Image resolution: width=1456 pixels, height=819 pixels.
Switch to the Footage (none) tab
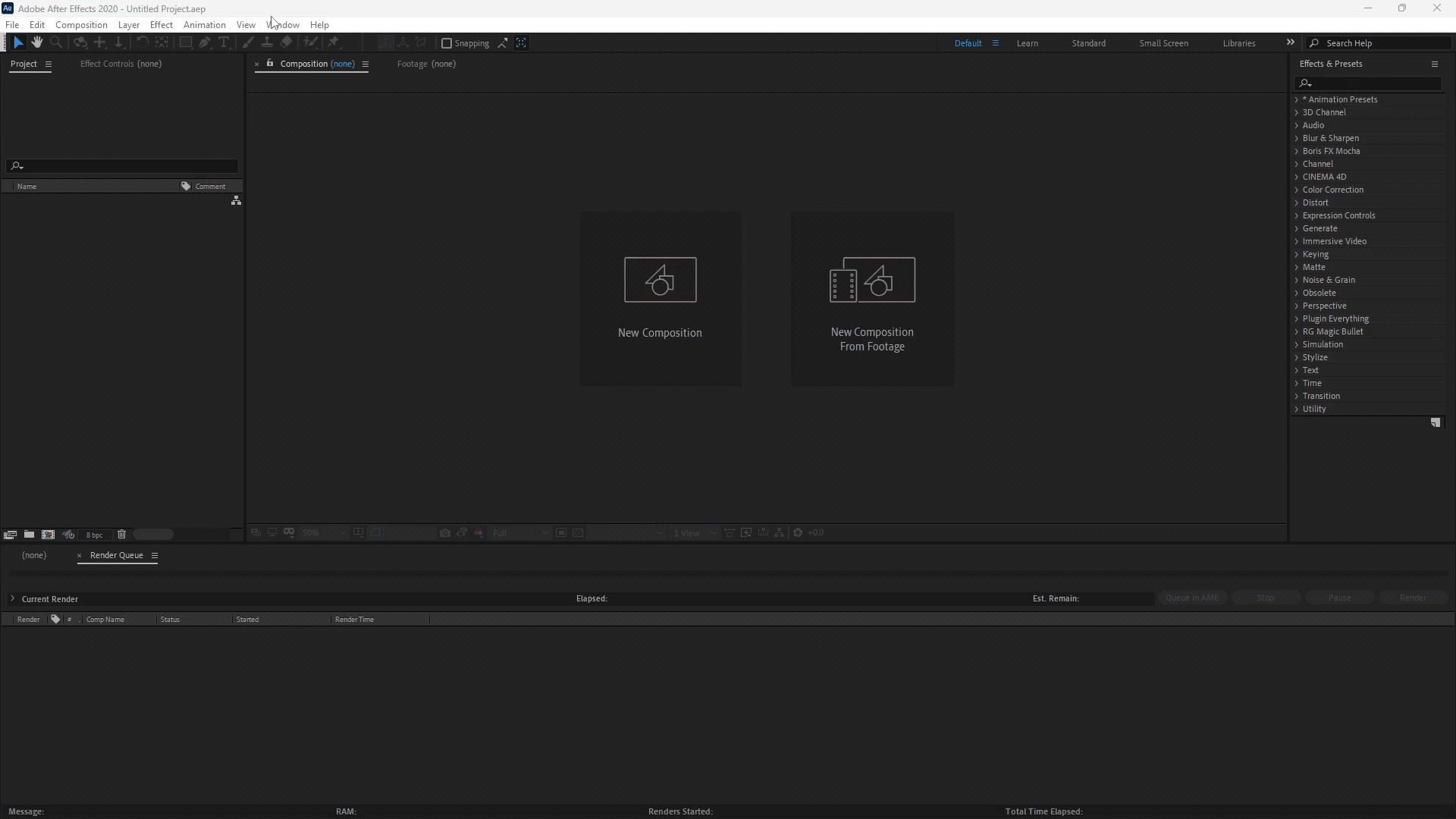point(426,64)
